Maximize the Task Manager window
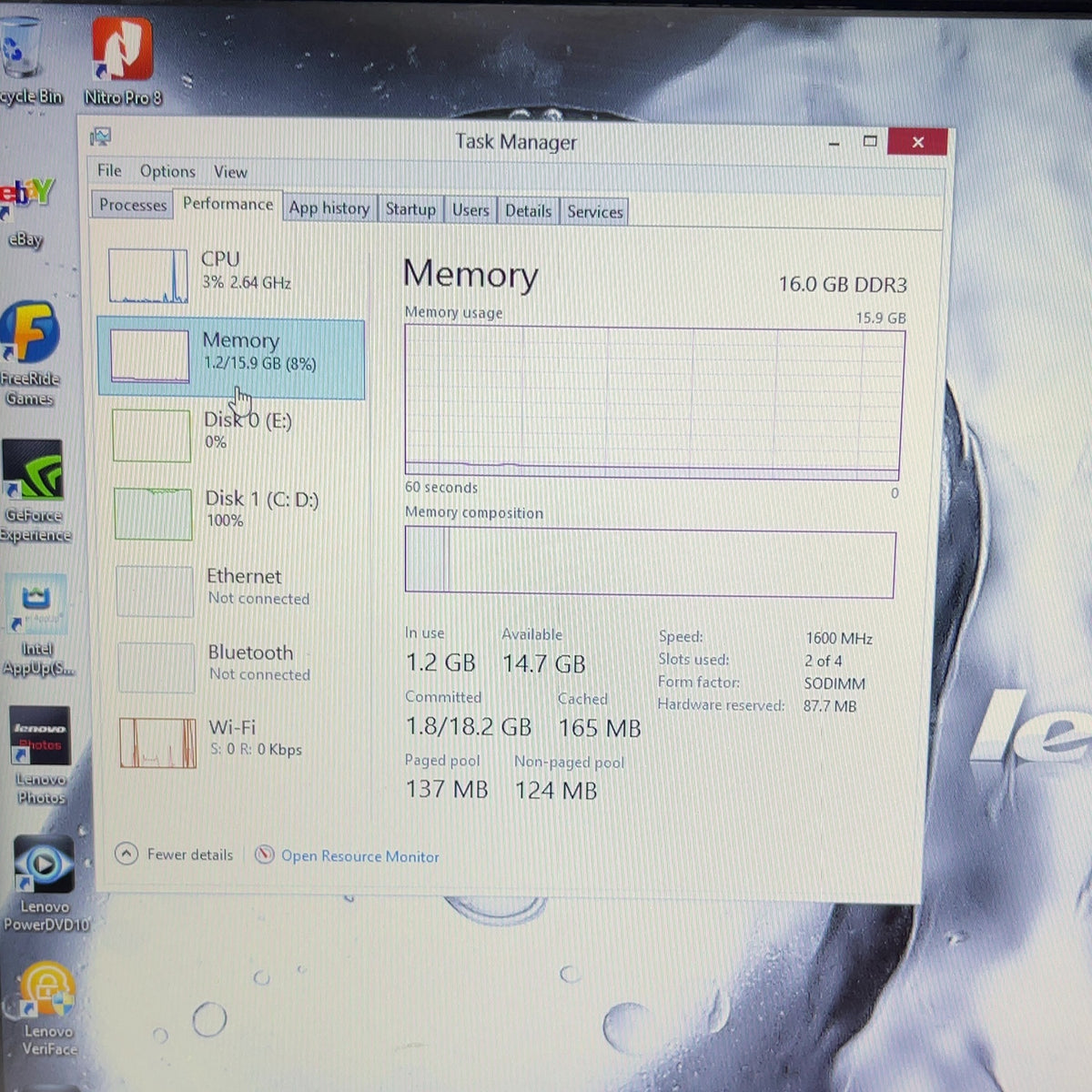The width and height of the screenshot is (1092, 1092). click(x=870, y=141)
